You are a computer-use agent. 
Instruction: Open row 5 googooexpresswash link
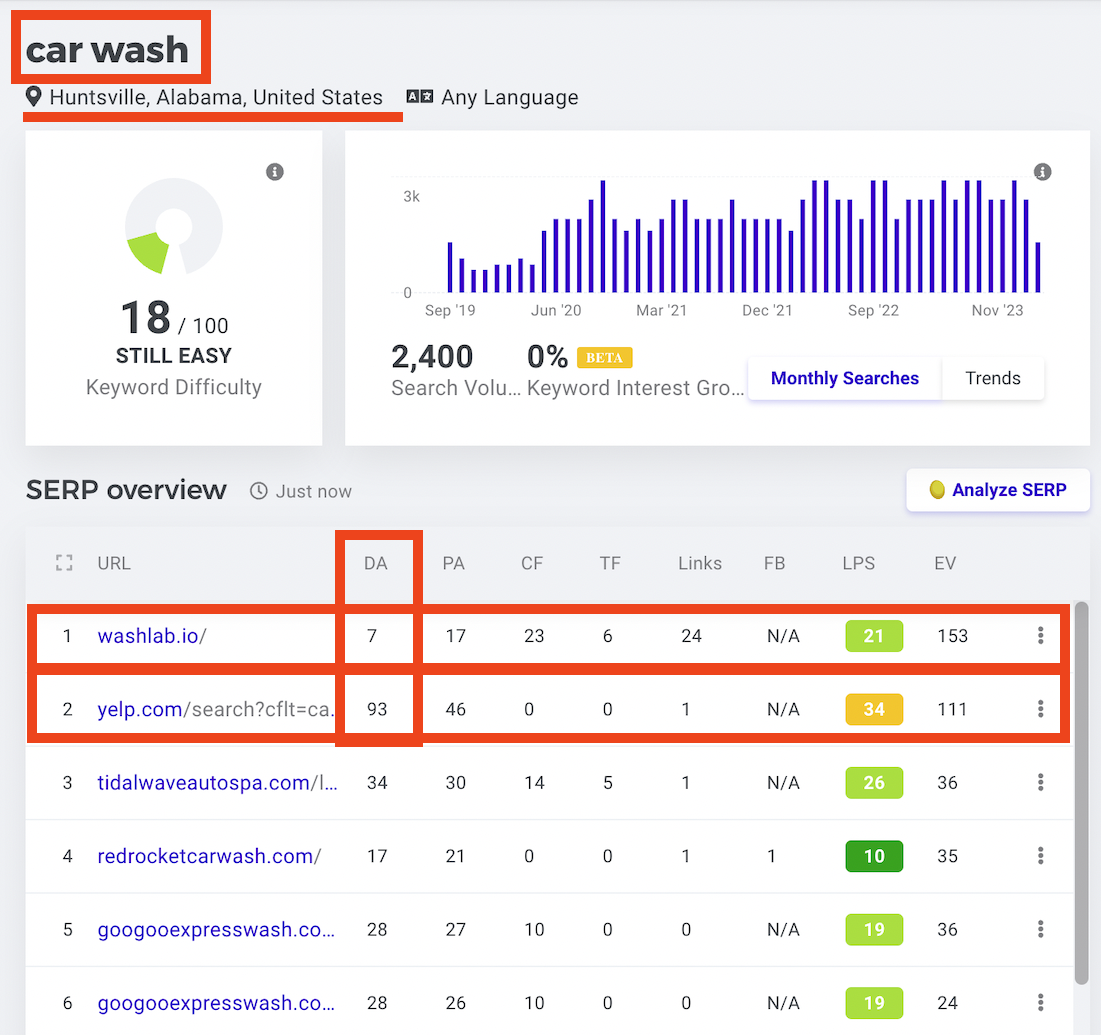point(216,929)
